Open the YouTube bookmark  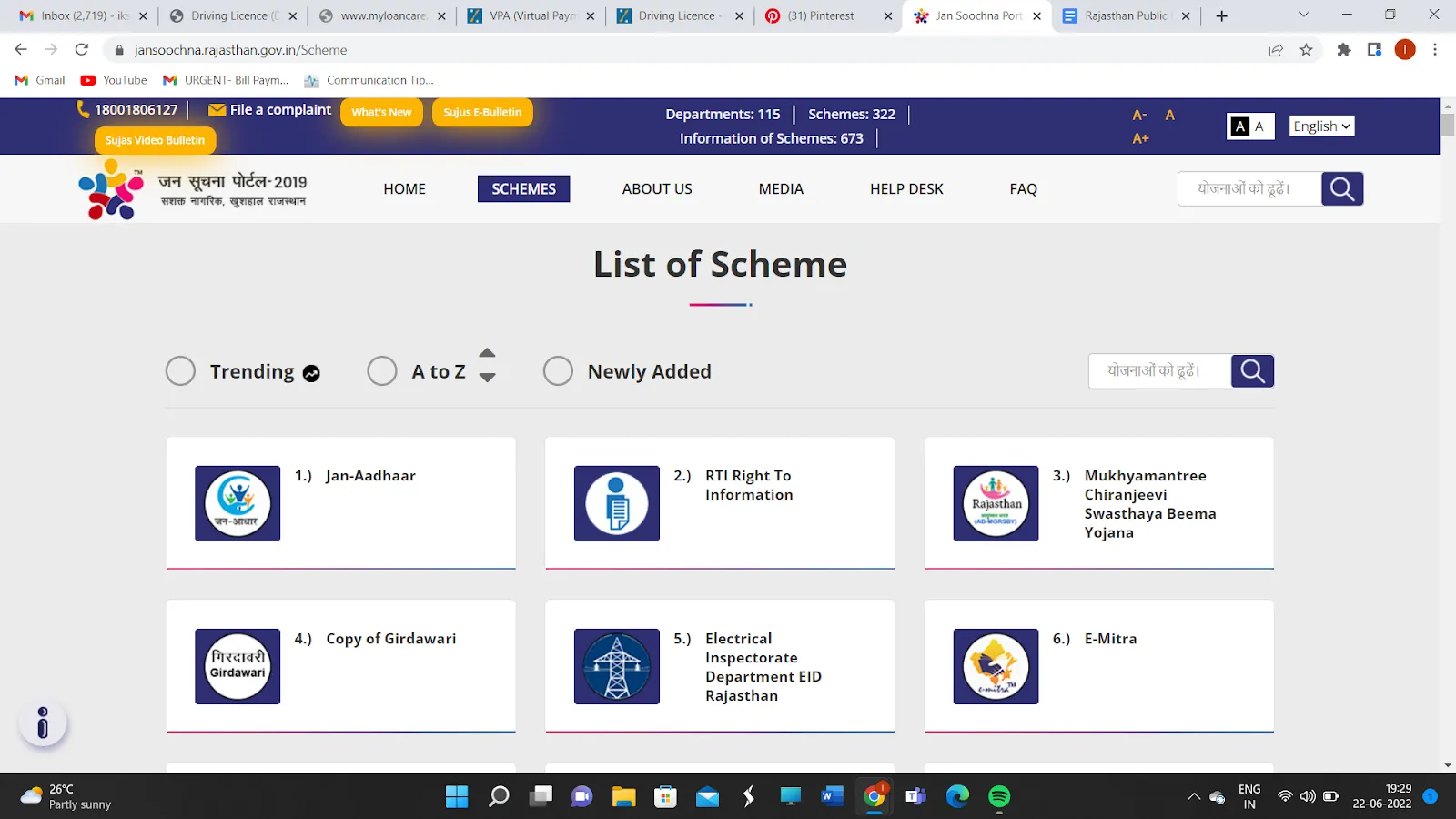114,80
